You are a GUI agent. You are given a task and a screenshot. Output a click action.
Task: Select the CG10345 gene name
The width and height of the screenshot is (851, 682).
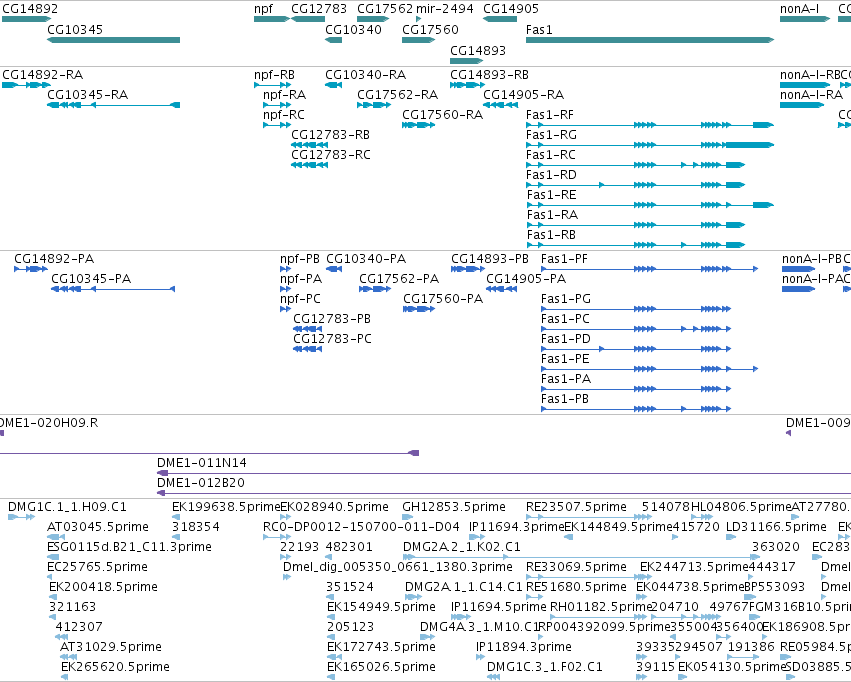75,29
